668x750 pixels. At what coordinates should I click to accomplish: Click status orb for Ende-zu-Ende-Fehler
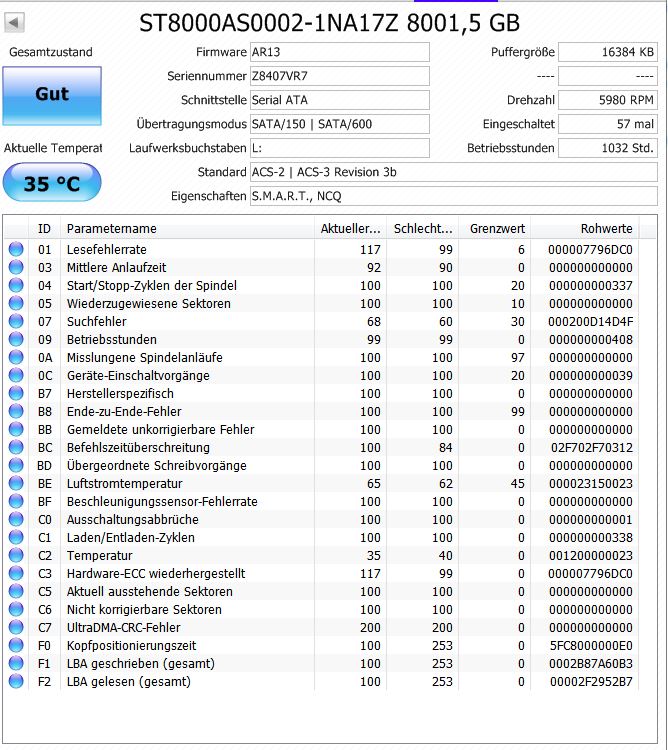point(16,411)
